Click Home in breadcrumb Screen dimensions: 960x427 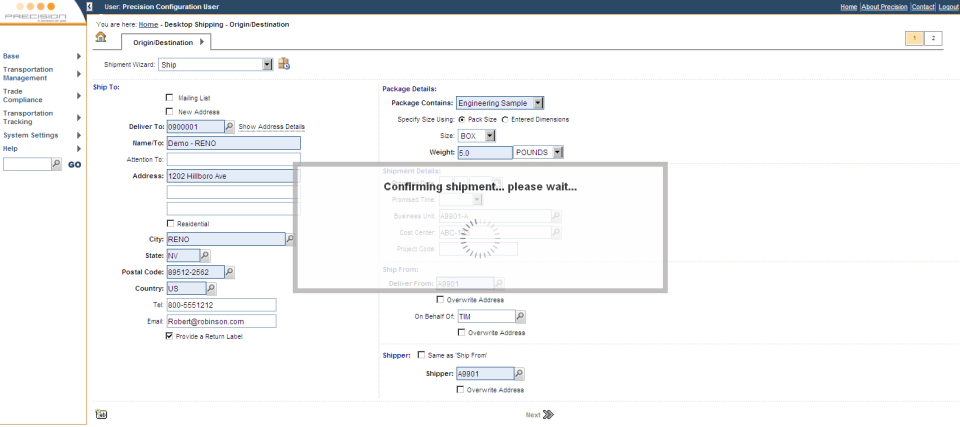[x=148, y=25]
